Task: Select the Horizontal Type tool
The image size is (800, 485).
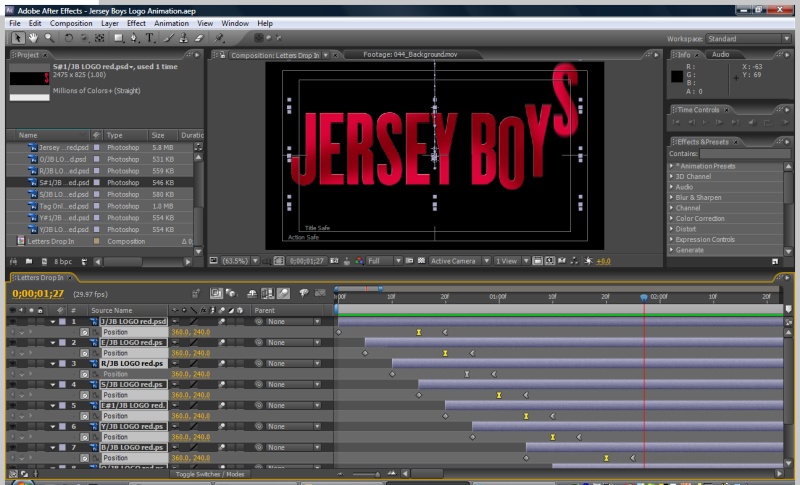Action: pos(151,38)
